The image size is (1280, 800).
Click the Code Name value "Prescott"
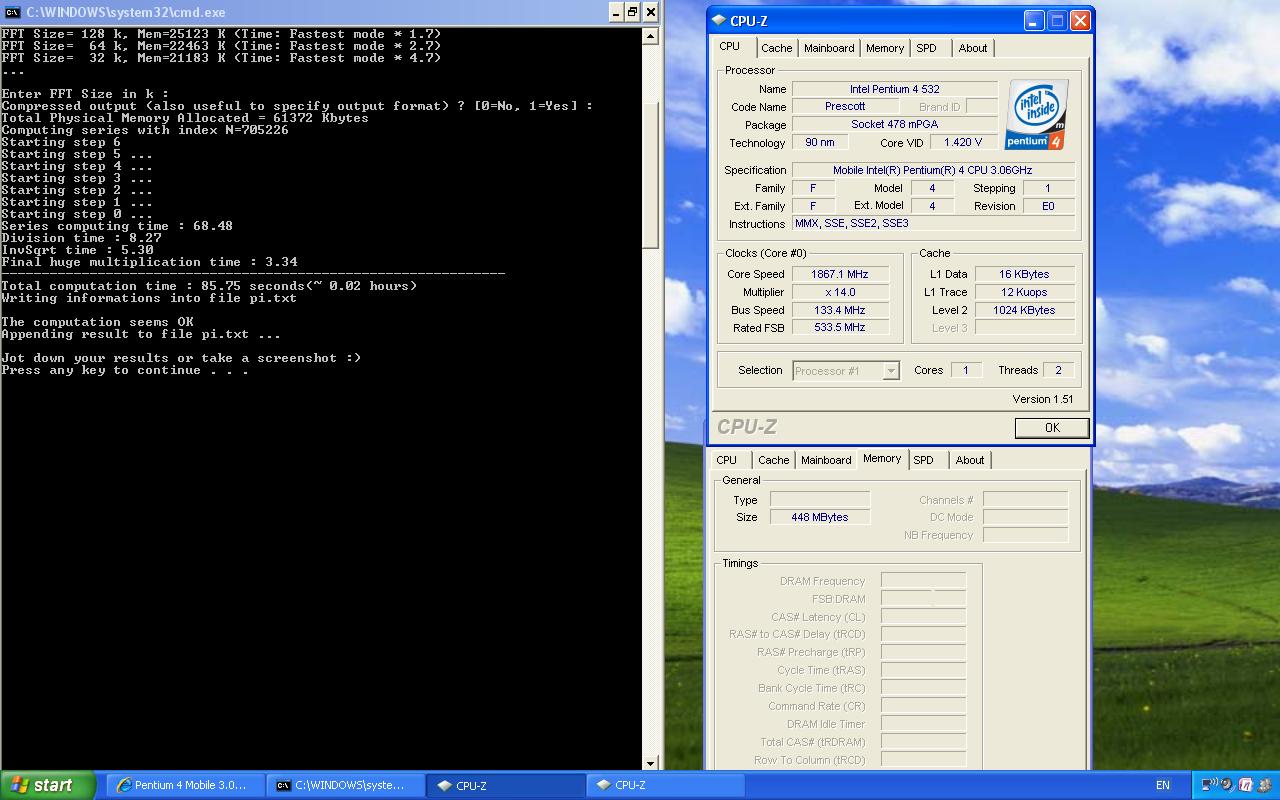pos(845,106)
